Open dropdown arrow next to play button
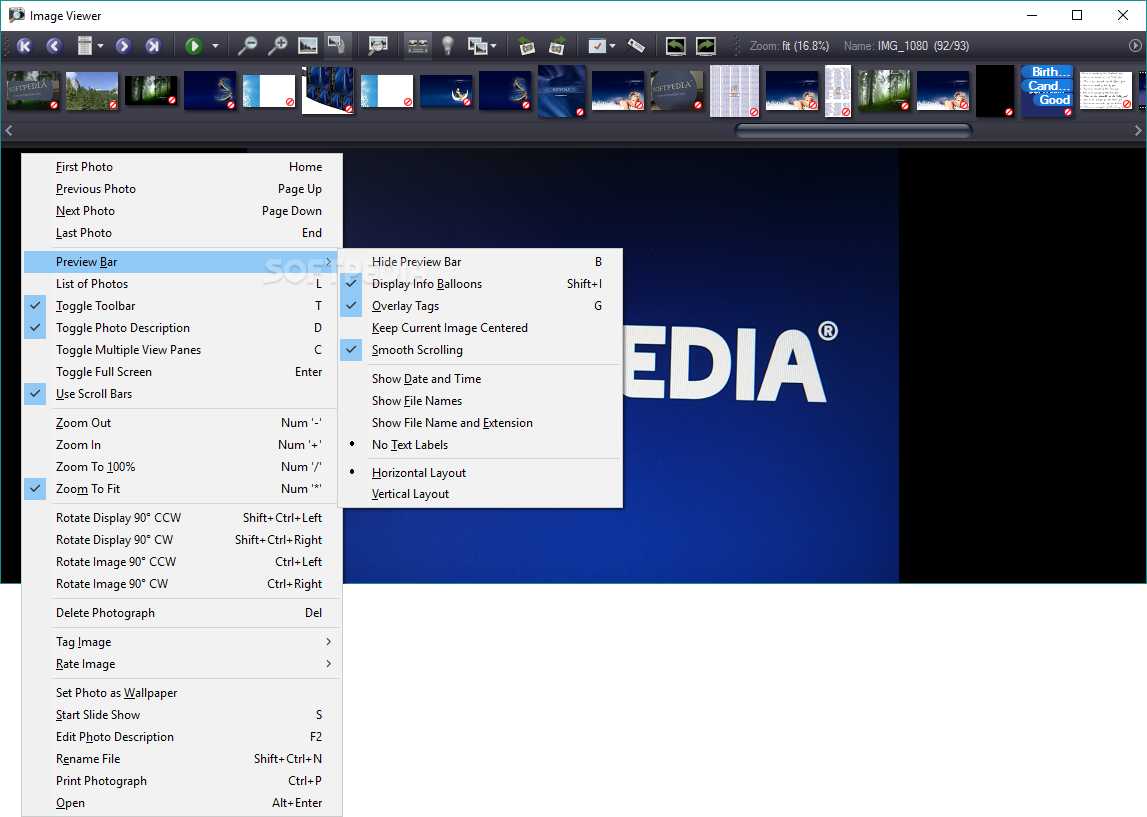Image resolution: width=1147 pixels, height=817 pixels. click(x=215, y=46)
